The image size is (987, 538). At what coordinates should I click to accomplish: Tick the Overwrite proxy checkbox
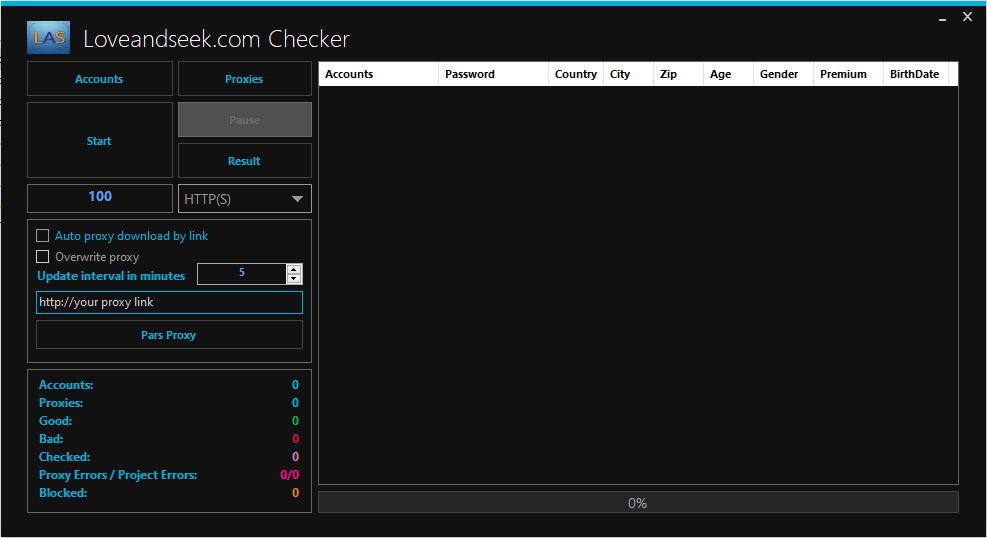pos(43,257)
